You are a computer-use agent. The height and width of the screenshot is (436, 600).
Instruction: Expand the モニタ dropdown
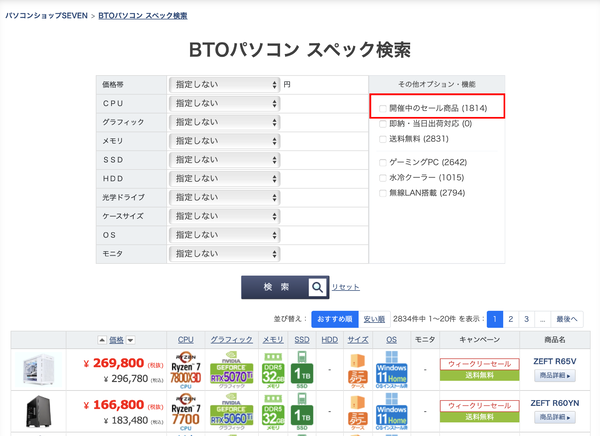click(x=225, y=253)
